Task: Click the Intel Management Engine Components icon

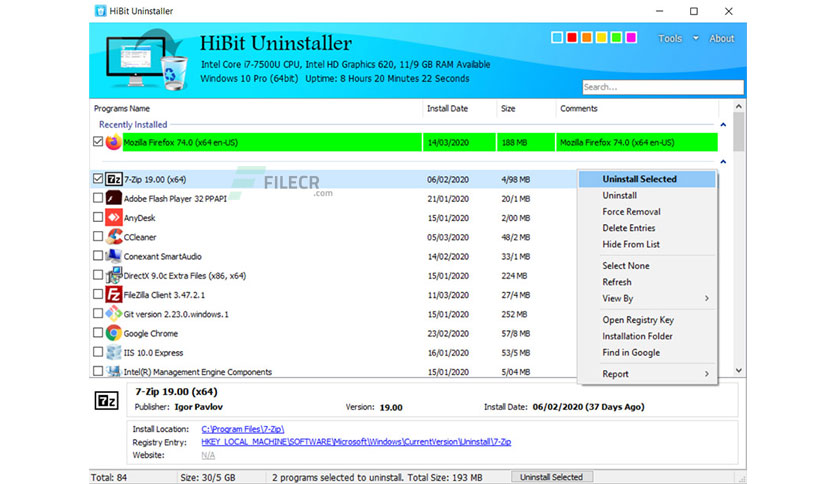Action: click(x=113, y=371)
